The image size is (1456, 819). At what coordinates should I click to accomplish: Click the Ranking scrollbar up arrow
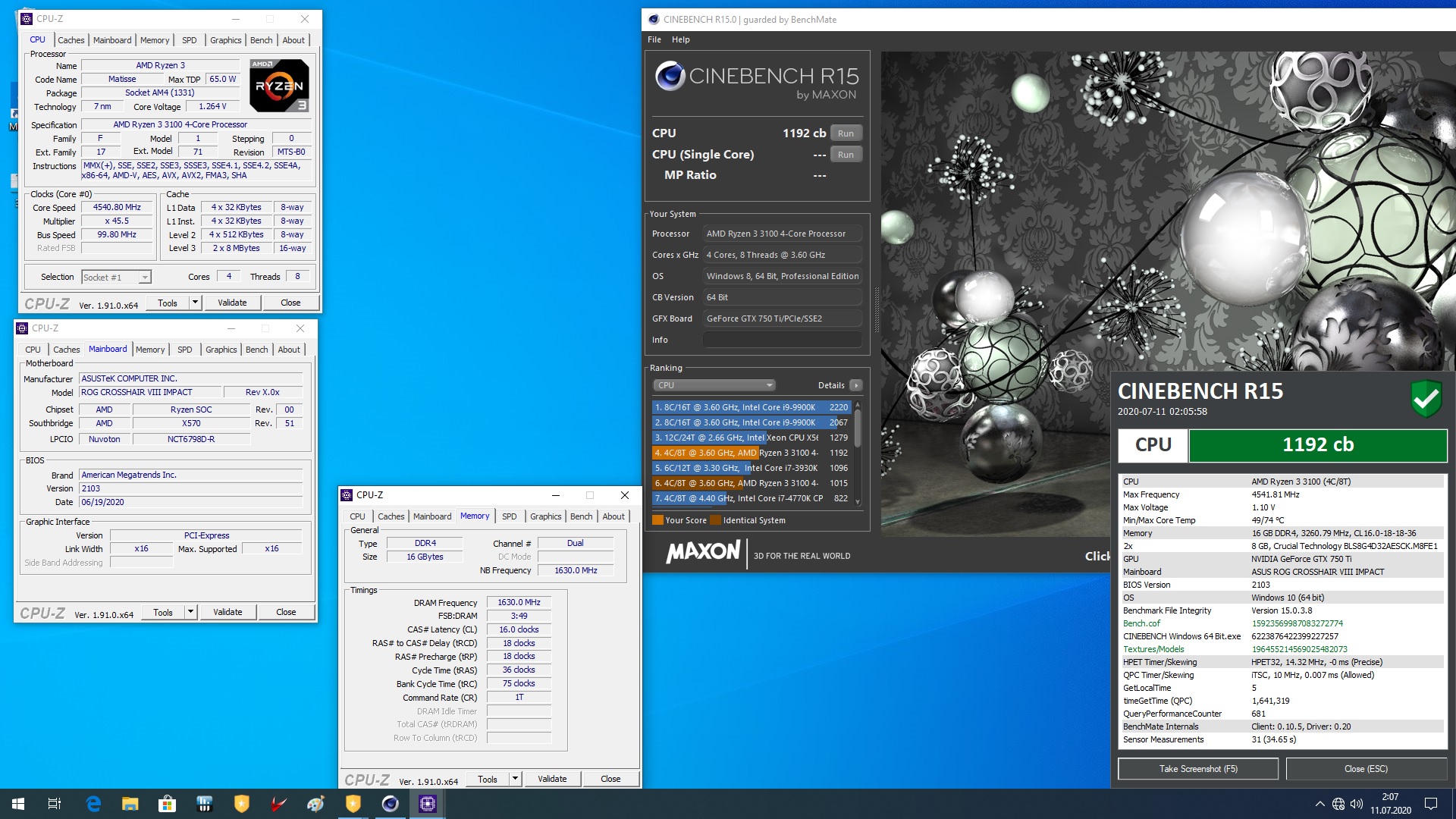[858, 405]
